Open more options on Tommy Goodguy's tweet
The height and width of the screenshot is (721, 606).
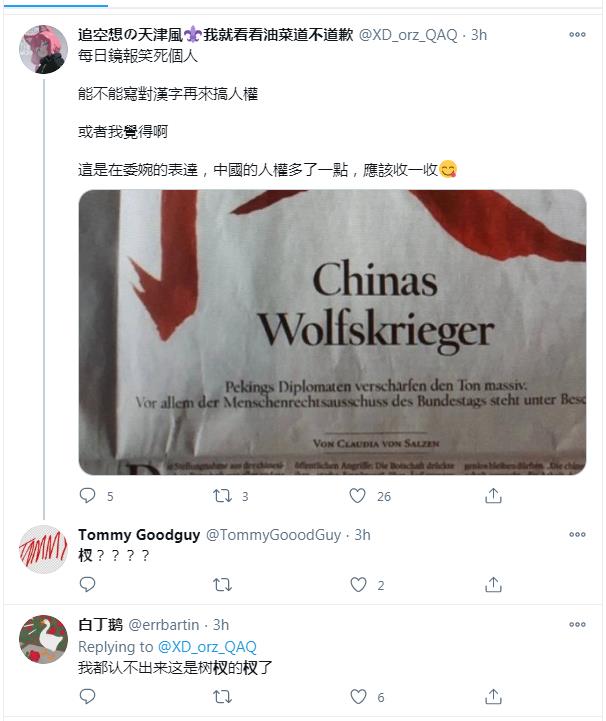pyautogui.click(x=577, y=534)
